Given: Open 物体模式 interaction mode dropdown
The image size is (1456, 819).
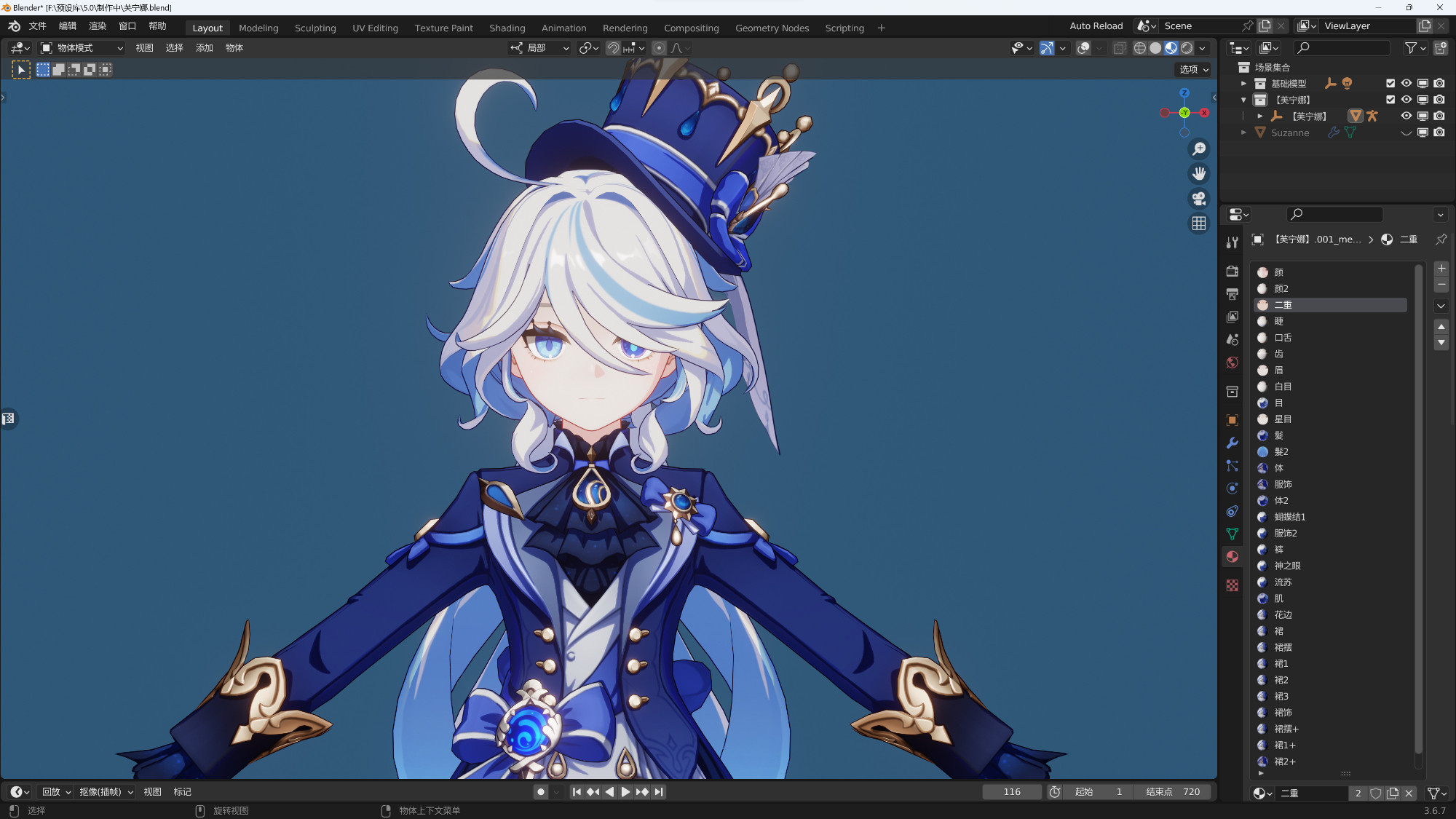Looking at the screenshot, I should coord(82,48).
